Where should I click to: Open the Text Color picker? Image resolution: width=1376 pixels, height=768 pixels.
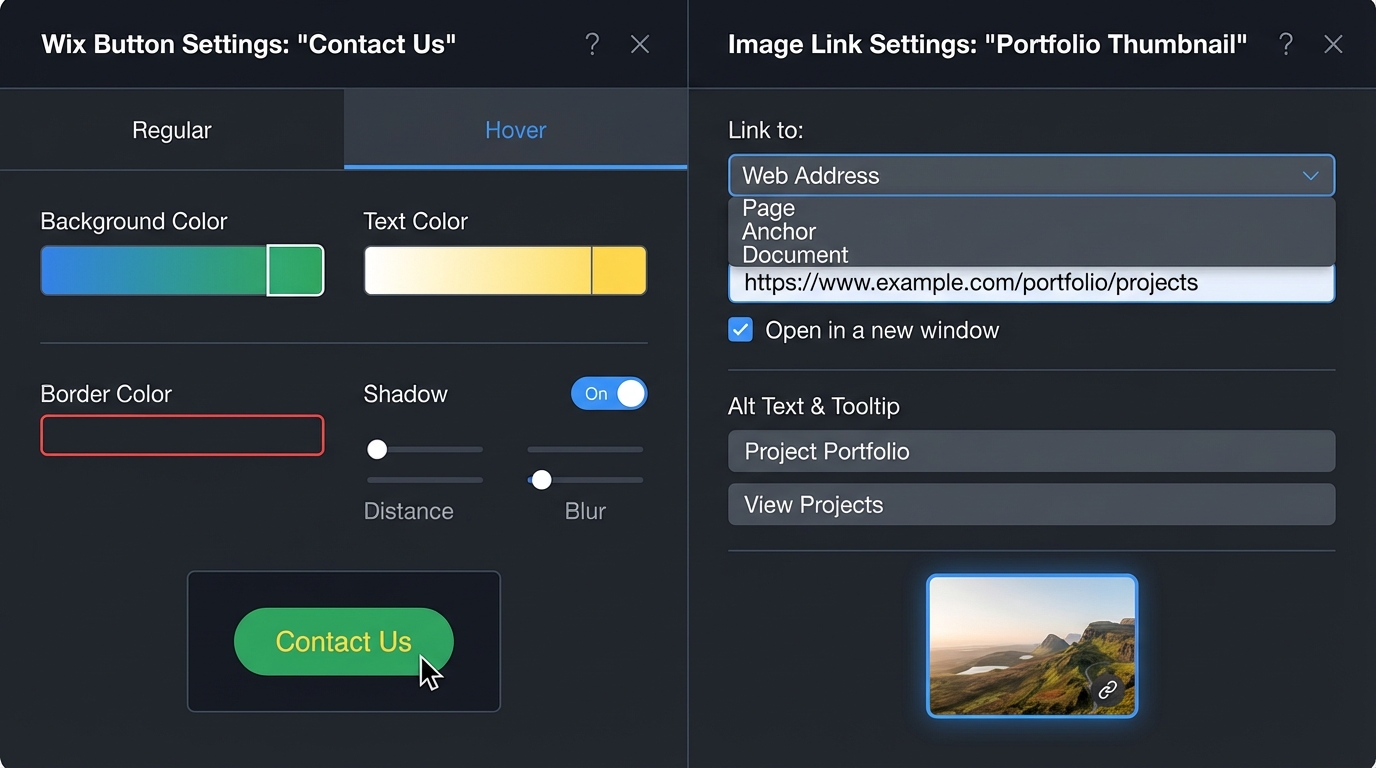[505, 270]
